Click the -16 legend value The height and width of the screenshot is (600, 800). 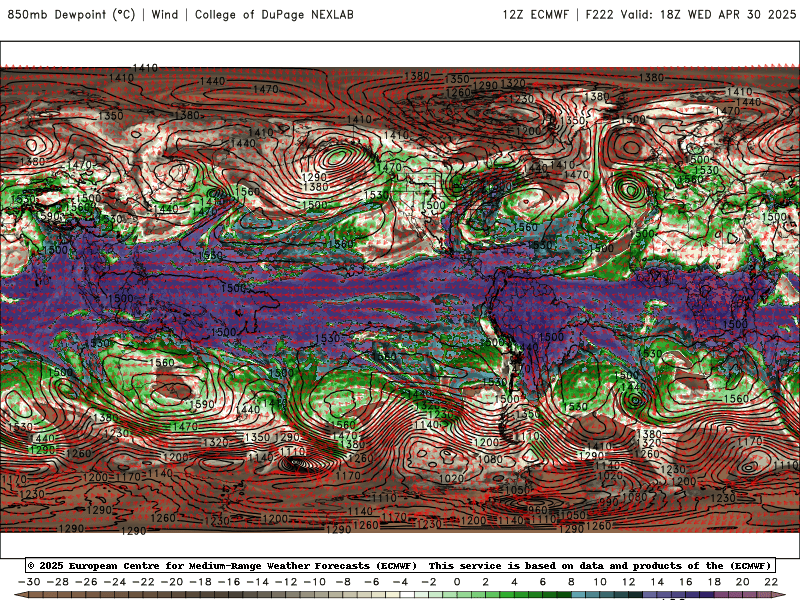pos(229,582)
